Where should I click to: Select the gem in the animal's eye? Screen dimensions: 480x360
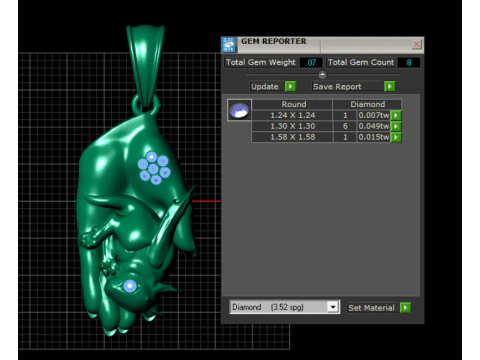coord(130,286)
